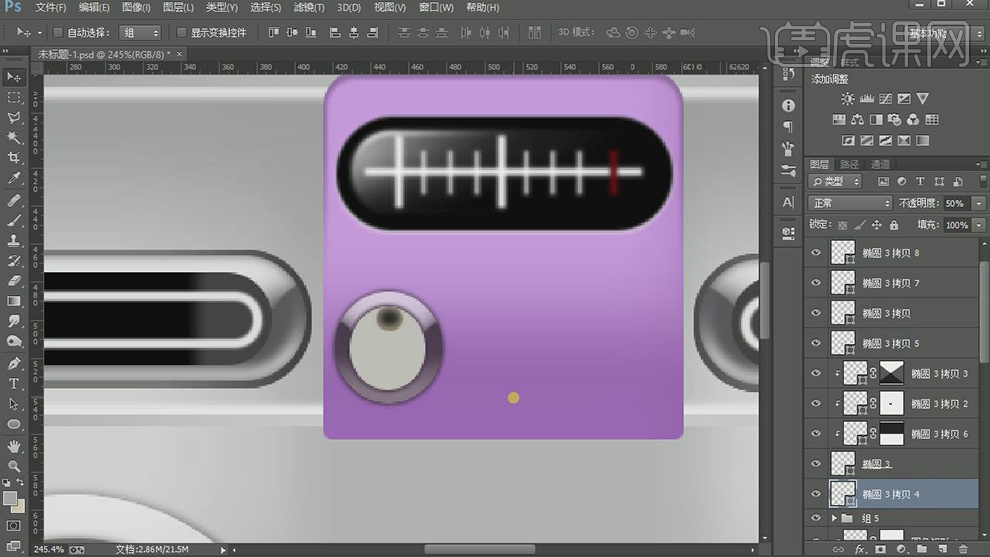Open the 文件(F) menu
The height and width of the screenshot is (557, 990).
(x=50, y=8)
